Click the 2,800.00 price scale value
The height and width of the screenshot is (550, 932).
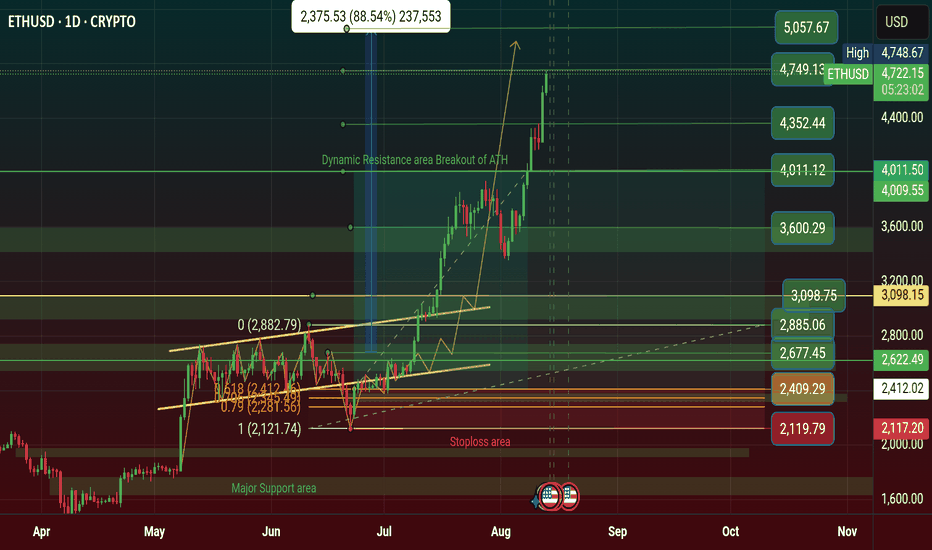click(x=902, y=335)
